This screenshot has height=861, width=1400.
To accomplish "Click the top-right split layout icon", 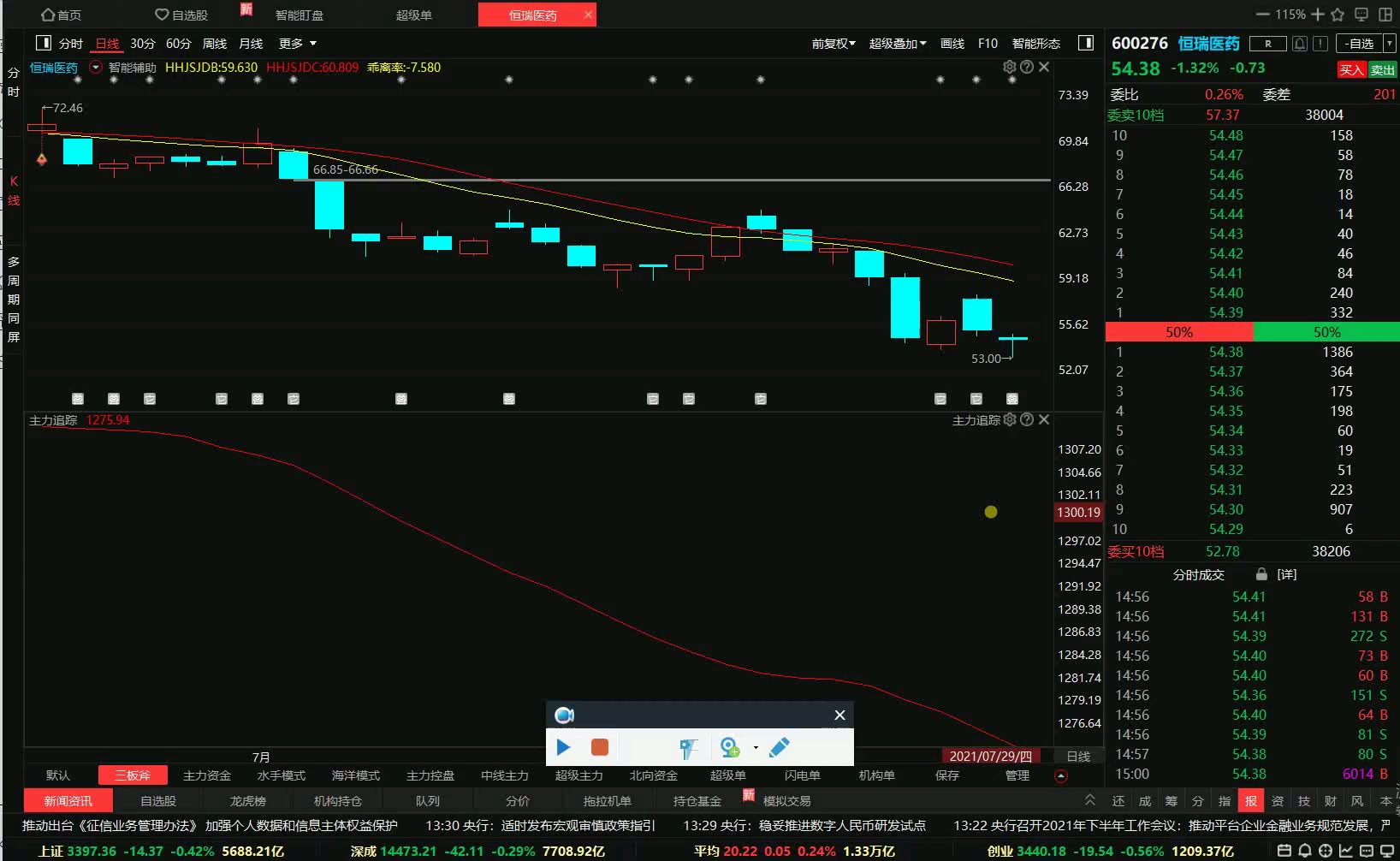I will [x=1385, y=15].
